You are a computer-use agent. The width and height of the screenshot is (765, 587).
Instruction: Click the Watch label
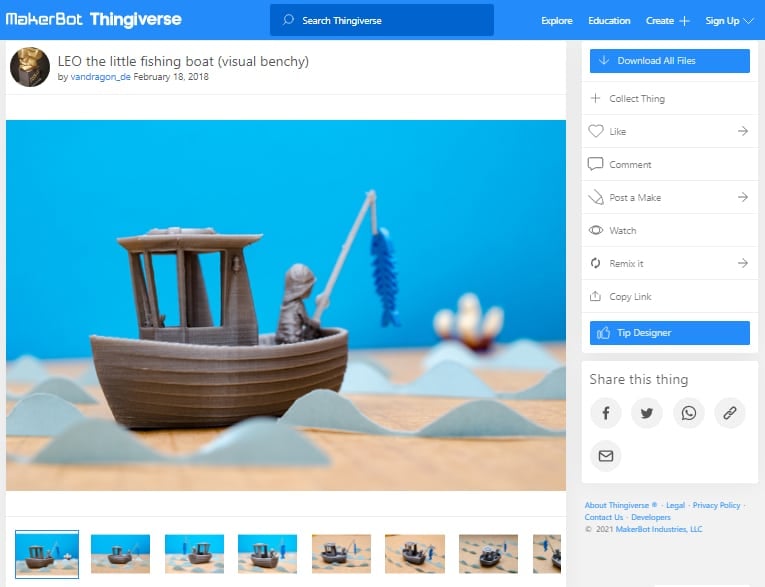click(x=623, y=231)
